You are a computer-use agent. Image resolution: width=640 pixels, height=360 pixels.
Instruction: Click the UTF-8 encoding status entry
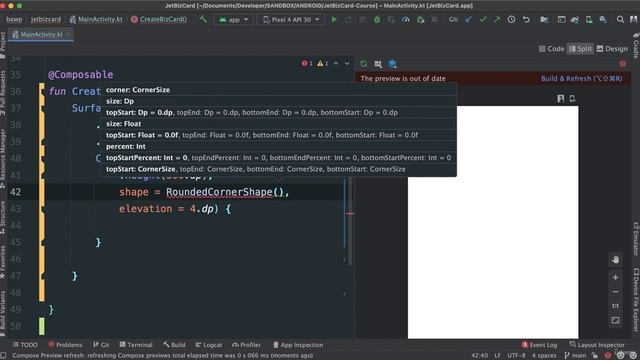[516, 356]
